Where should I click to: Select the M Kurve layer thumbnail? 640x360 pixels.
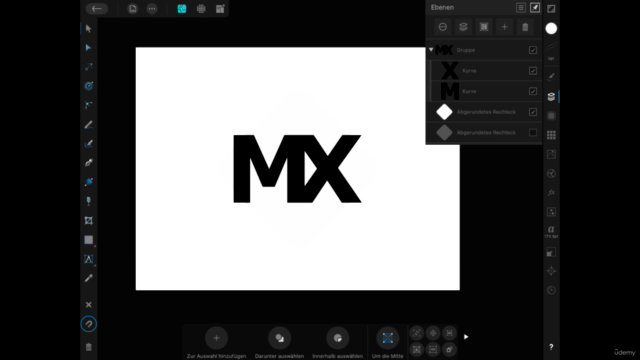click(449, 91)
